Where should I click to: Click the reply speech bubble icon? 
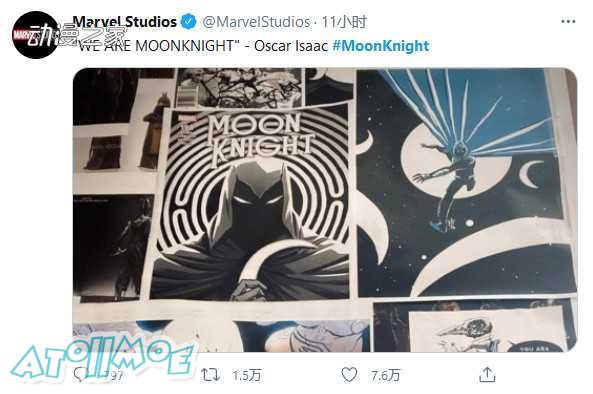click(80, 375)
